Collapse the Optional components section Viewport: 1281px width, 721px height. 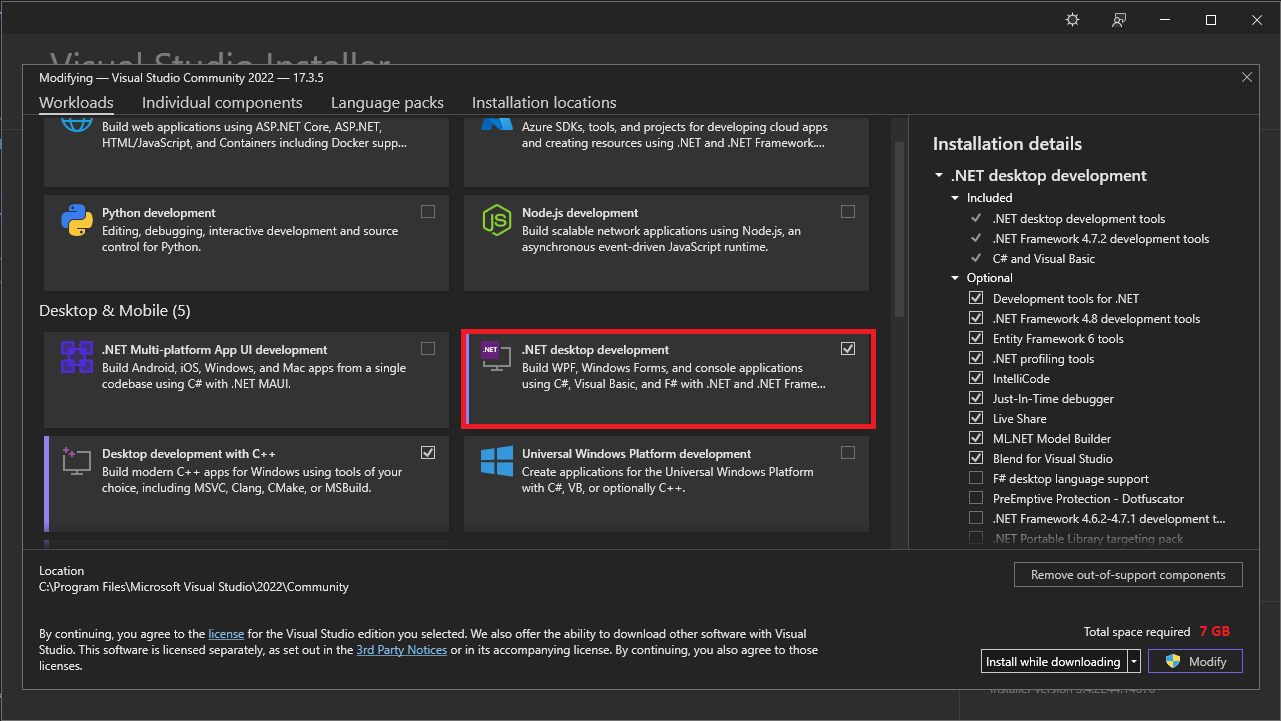pyautogui.click(x=956, y=278)
